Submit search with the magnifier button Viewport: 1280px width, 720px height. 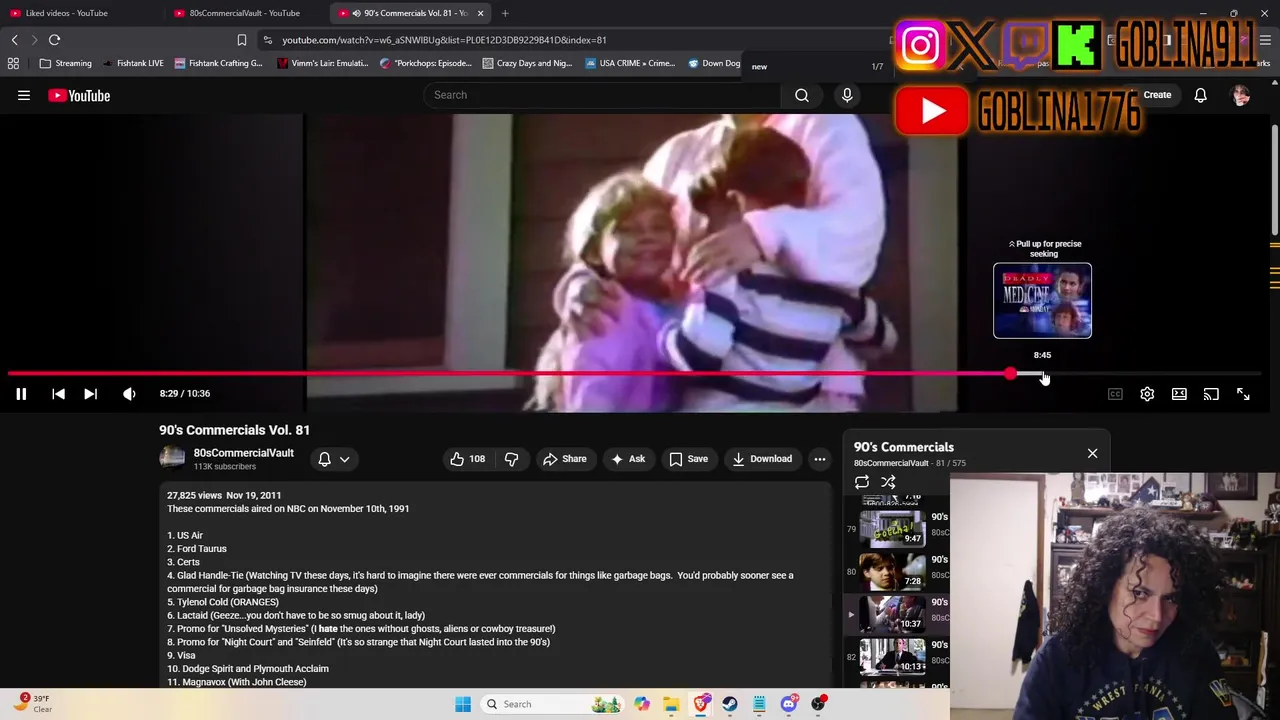[802, 95]
